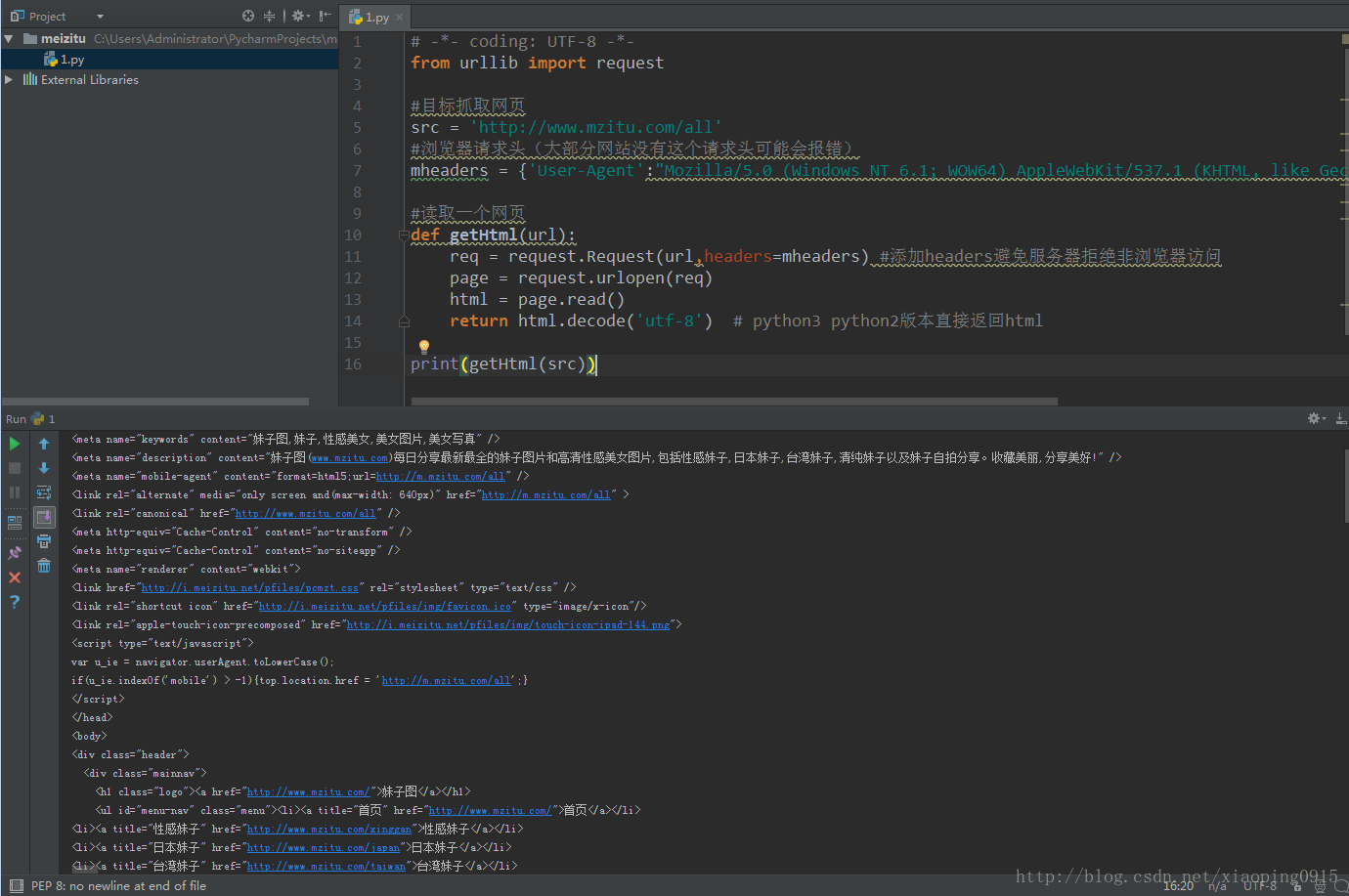Click the Down the stack trace arrow icon
1349x896 pixels.
44,468
